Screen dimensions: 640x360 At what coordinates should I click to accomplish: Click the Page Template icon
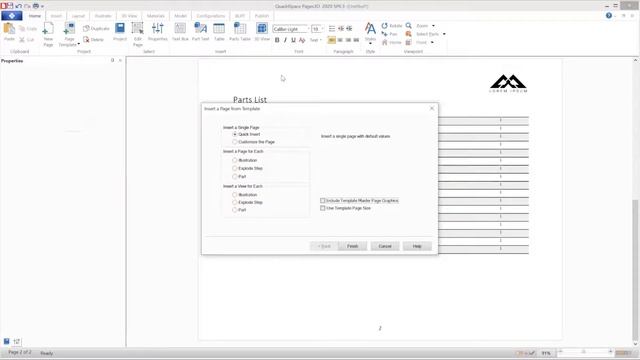click(69, 29)
